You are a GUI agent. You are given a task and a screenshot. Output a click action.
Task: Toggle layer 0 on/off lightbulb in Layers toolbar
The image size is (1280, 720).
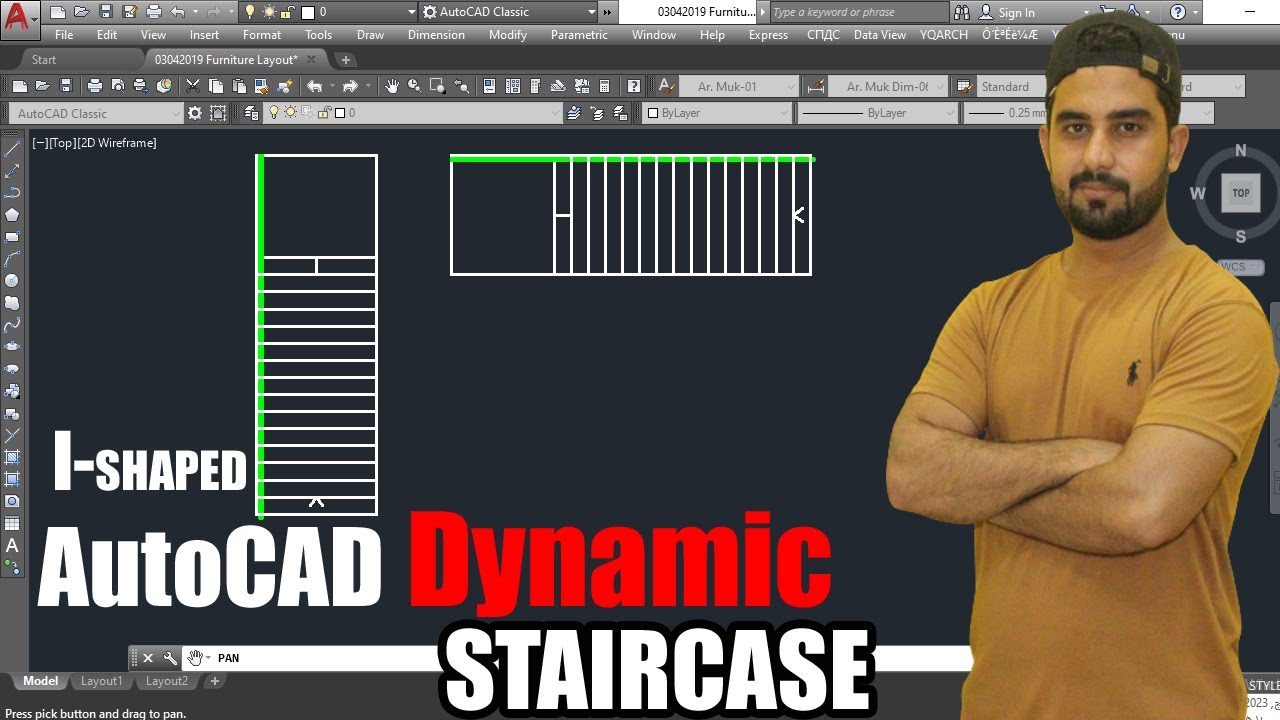(x=273, y=113)
